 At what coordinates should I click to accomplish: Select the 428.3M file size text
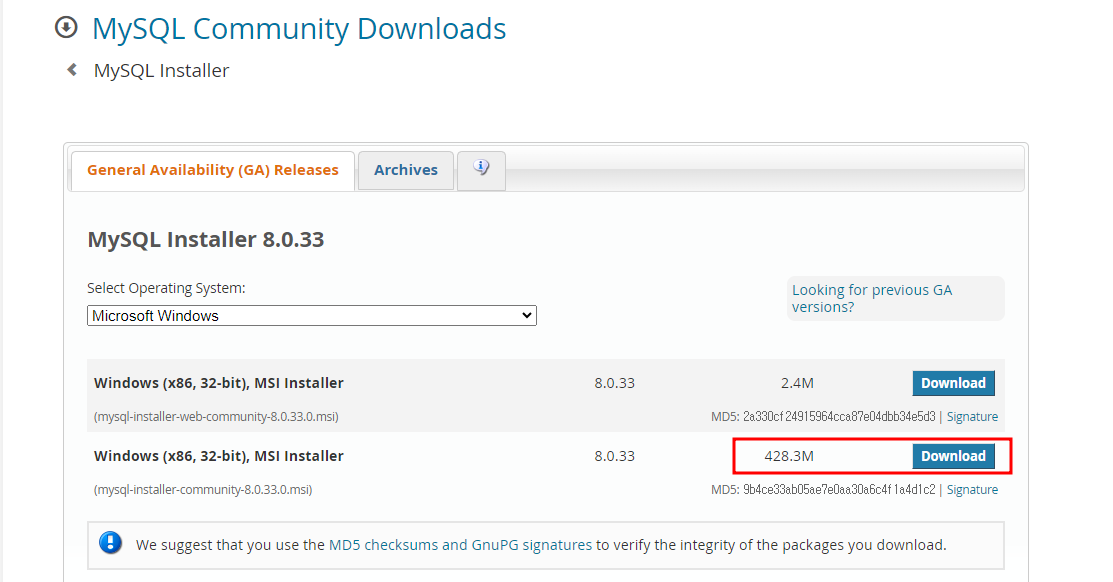point(789,456)
